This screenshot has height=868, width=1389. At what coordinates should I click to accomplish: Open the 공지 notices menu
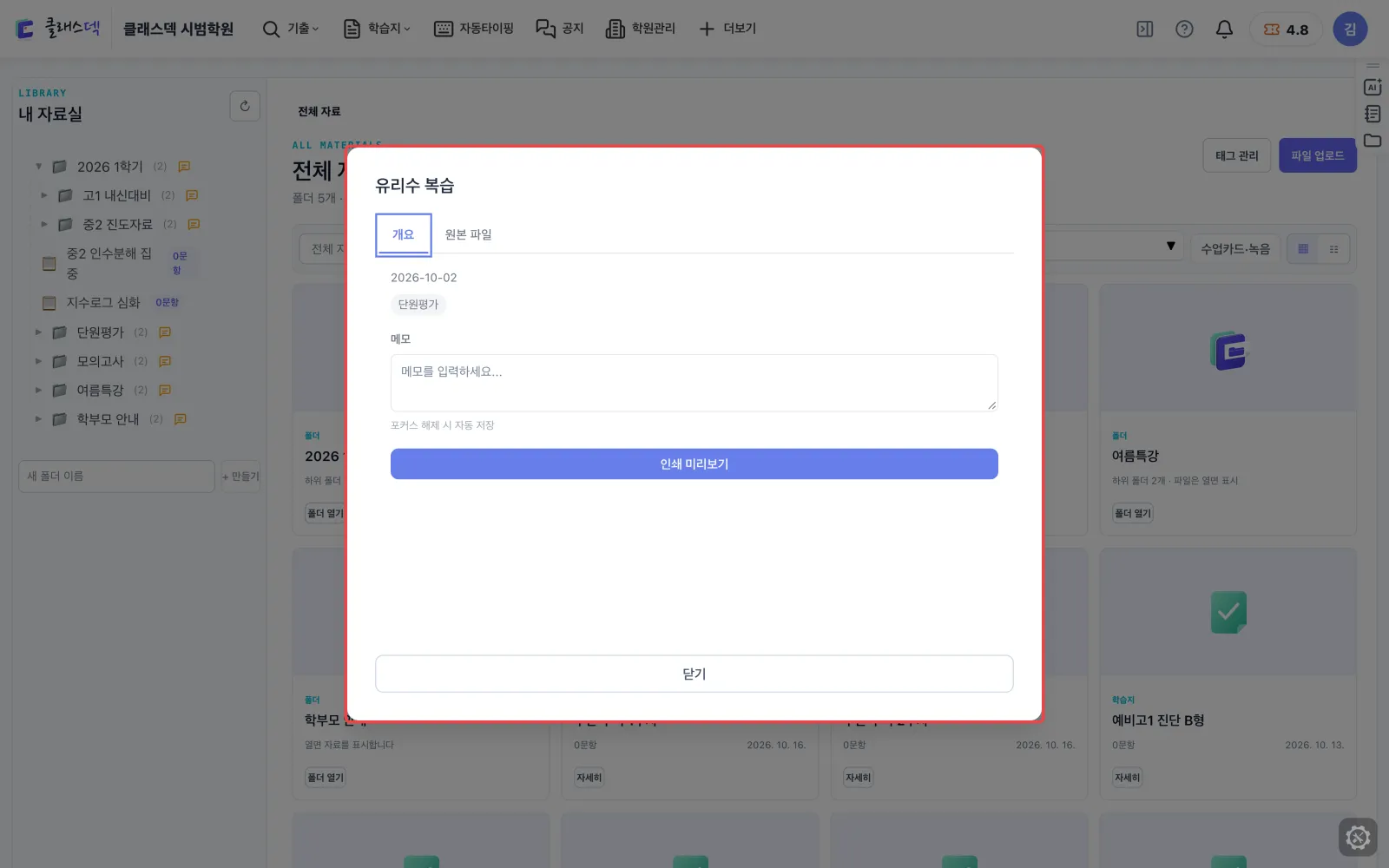[x=560, y=29]
